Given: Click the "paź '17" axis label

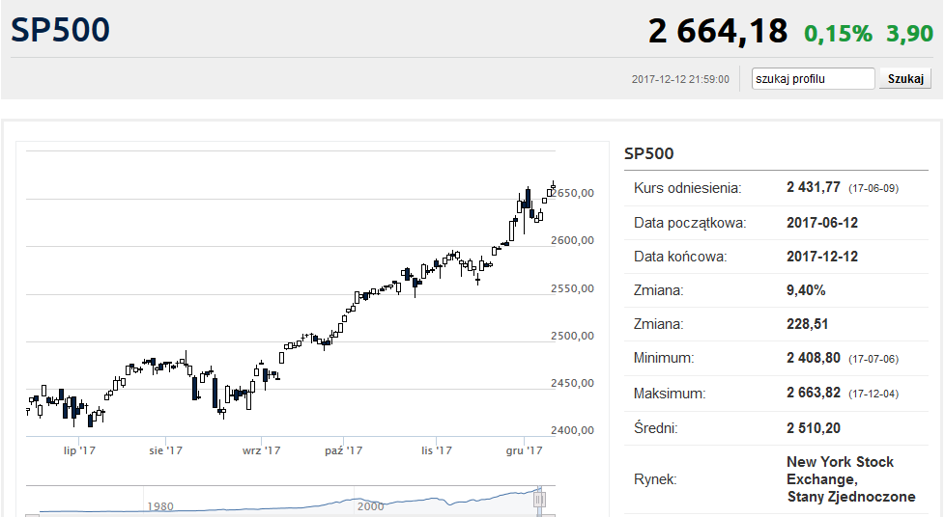Looking at the screenshot, I should pos(342,451).
